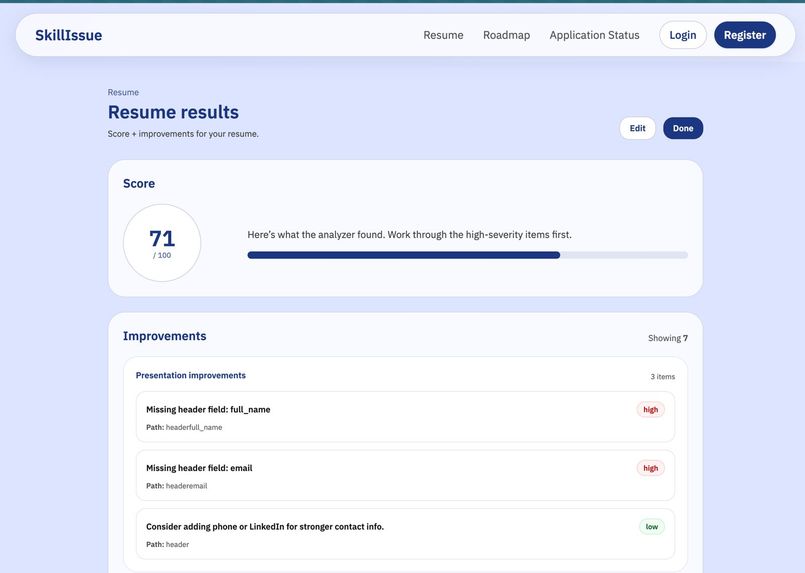Click the 71 / 100 score circle
Image resolution: width=805 pixels, height=573 pixels.
click(x=162, y=243)
